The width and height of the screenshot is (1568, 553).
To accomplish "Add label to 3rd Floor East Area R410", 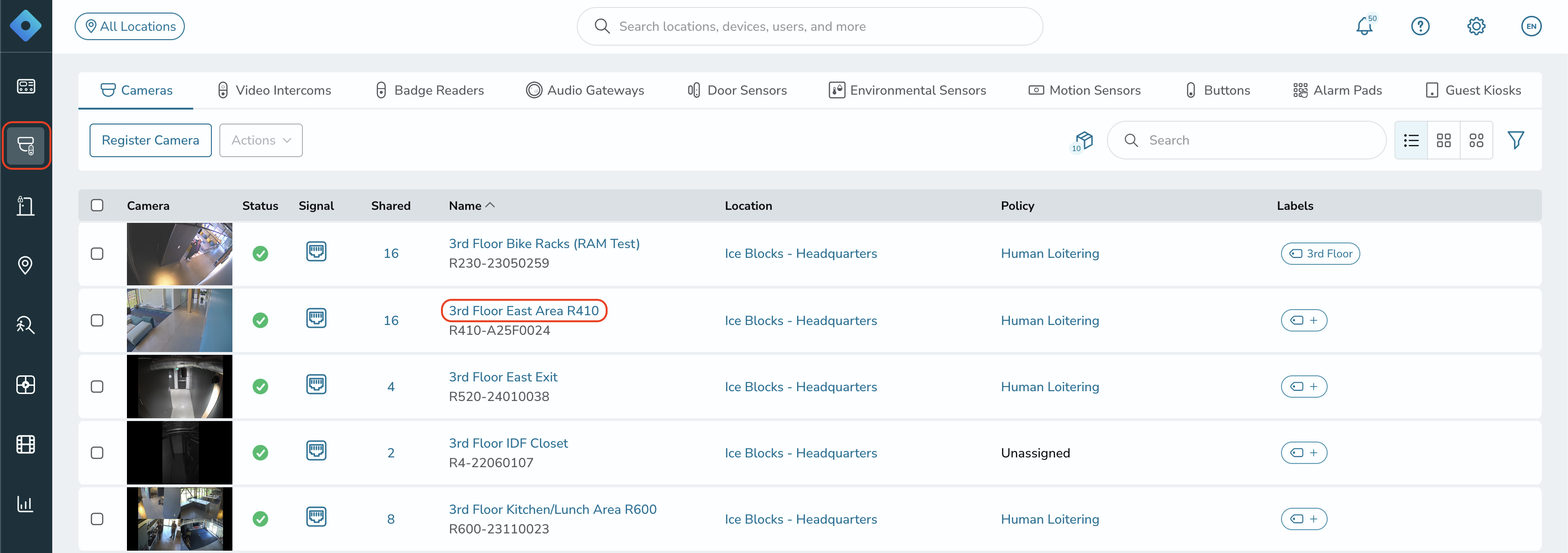I will pyautogui.click(x=1304, y=321).
